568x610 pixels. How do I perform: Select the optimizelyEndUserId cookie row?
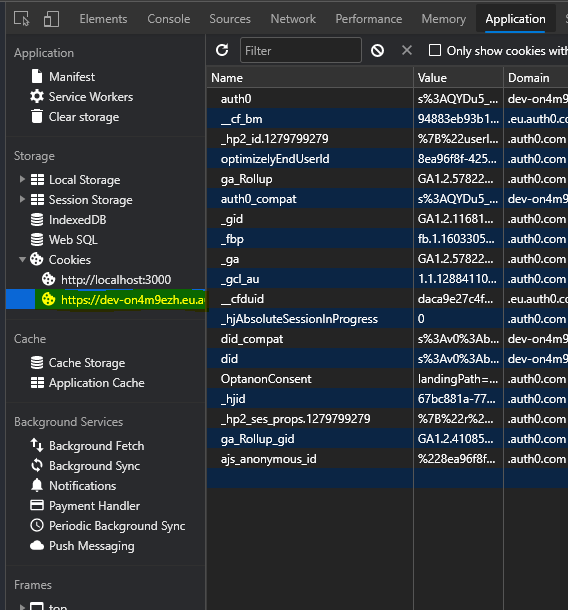[x=387, y=159]
